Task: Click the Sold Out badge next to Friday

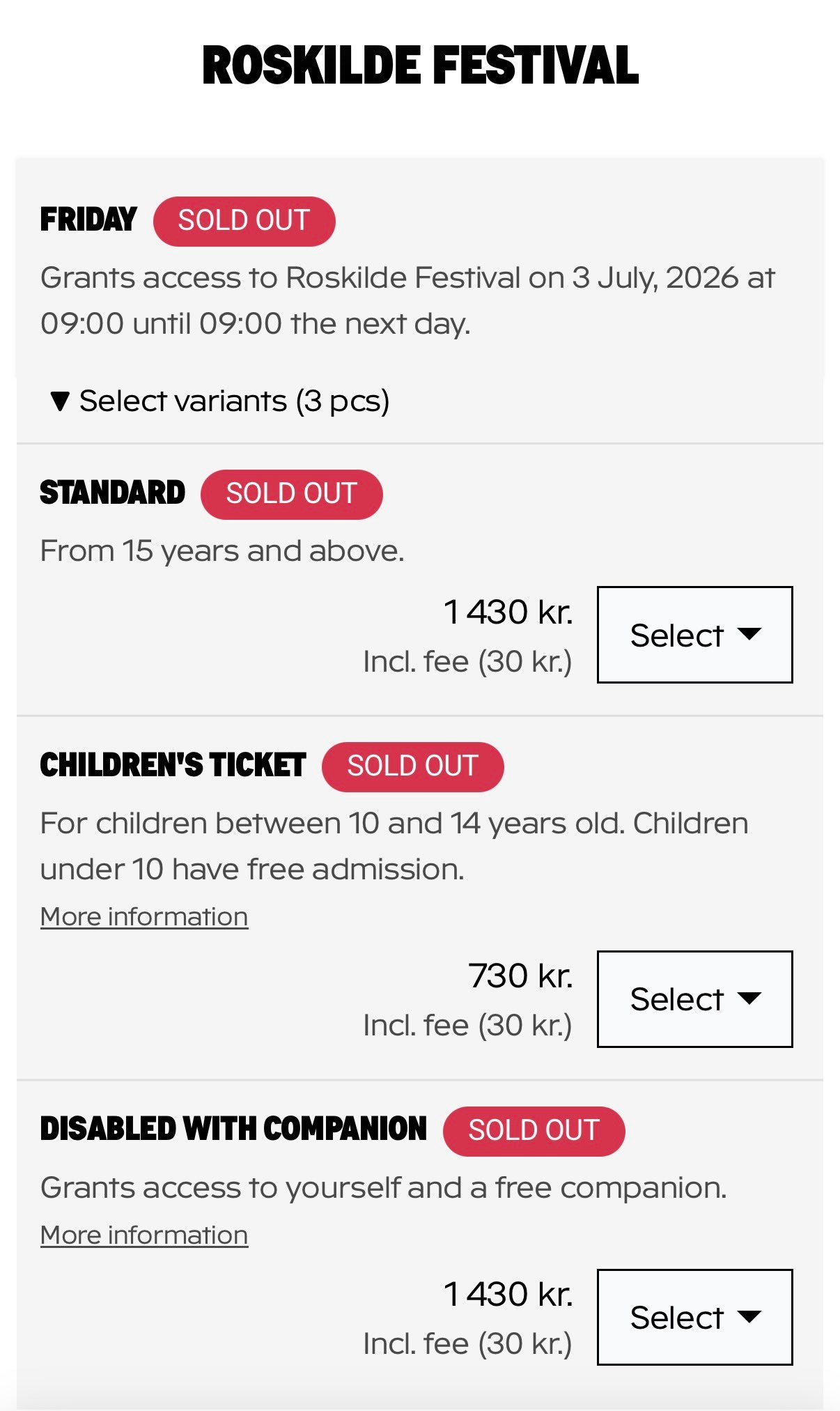Action: [244, 221]
